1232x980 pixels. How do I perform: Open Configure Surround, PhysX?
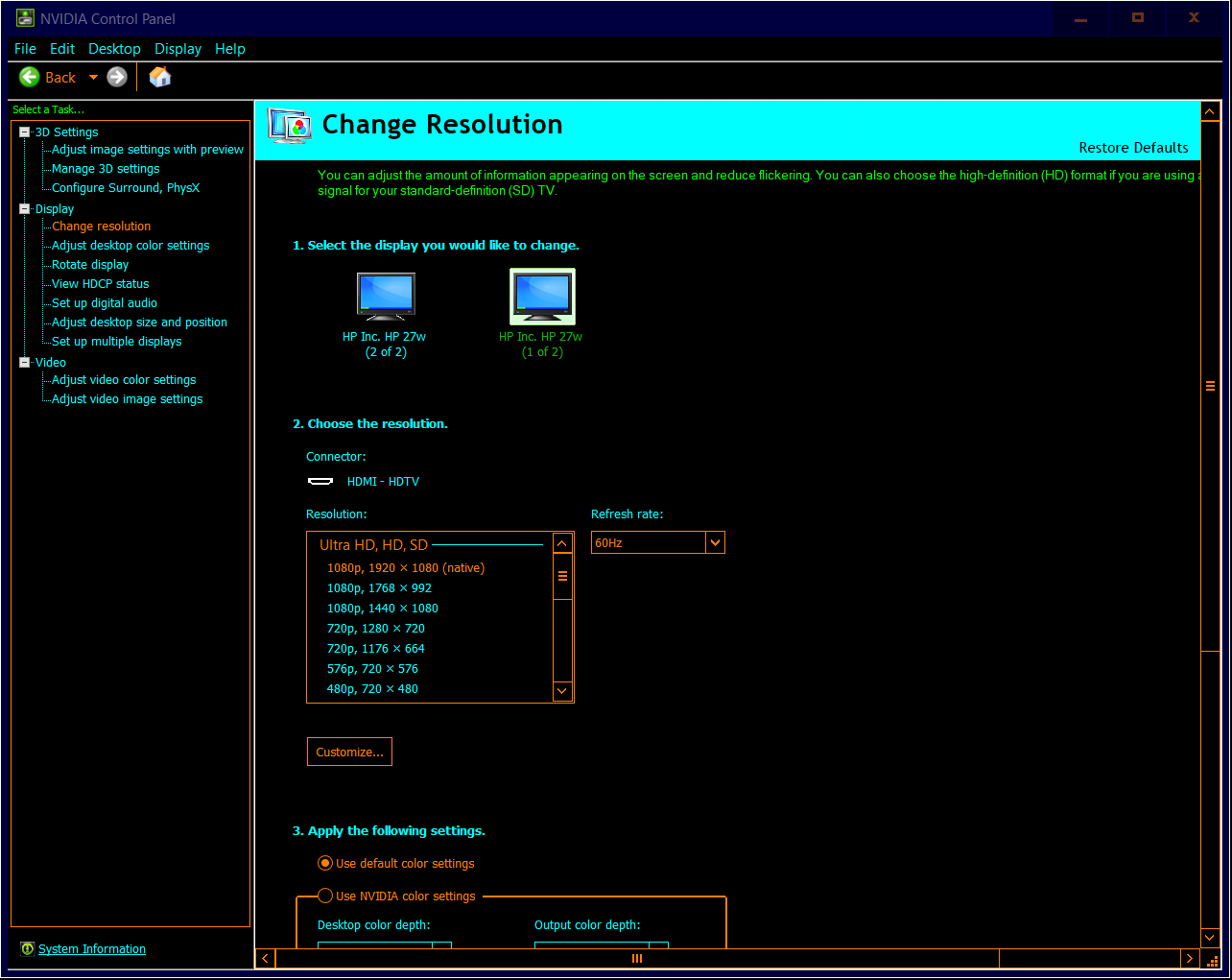coord(126,188)
